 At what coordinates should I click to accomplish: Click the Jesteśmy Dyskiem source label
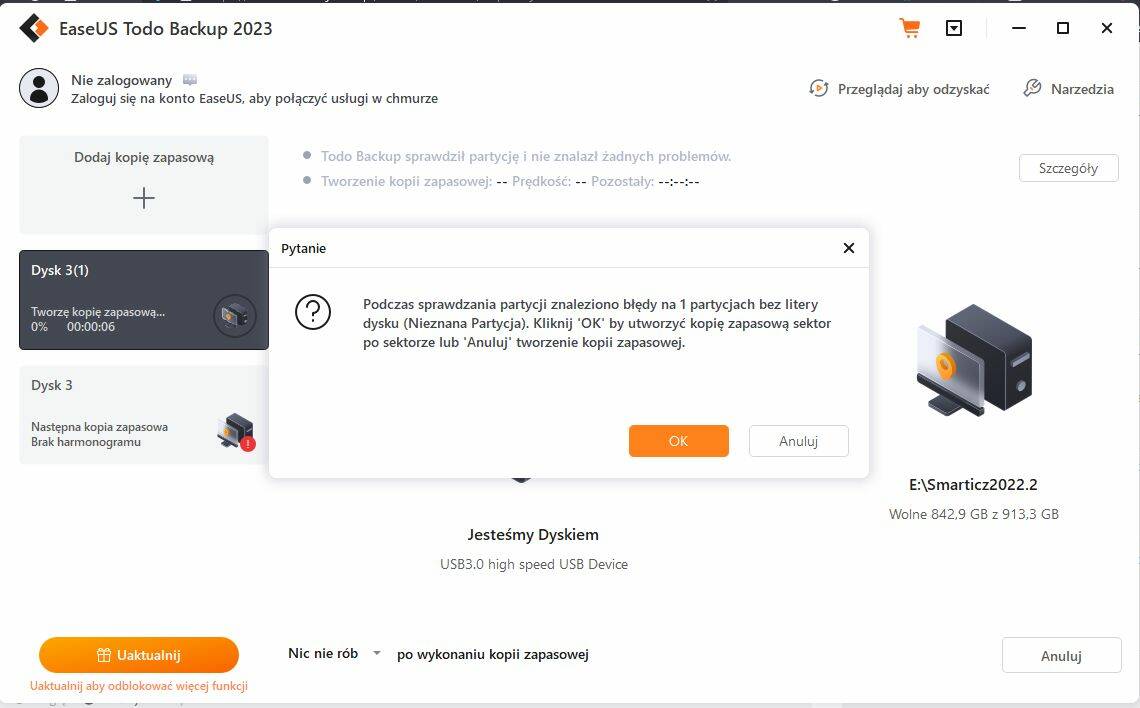(x=533, y=534)
